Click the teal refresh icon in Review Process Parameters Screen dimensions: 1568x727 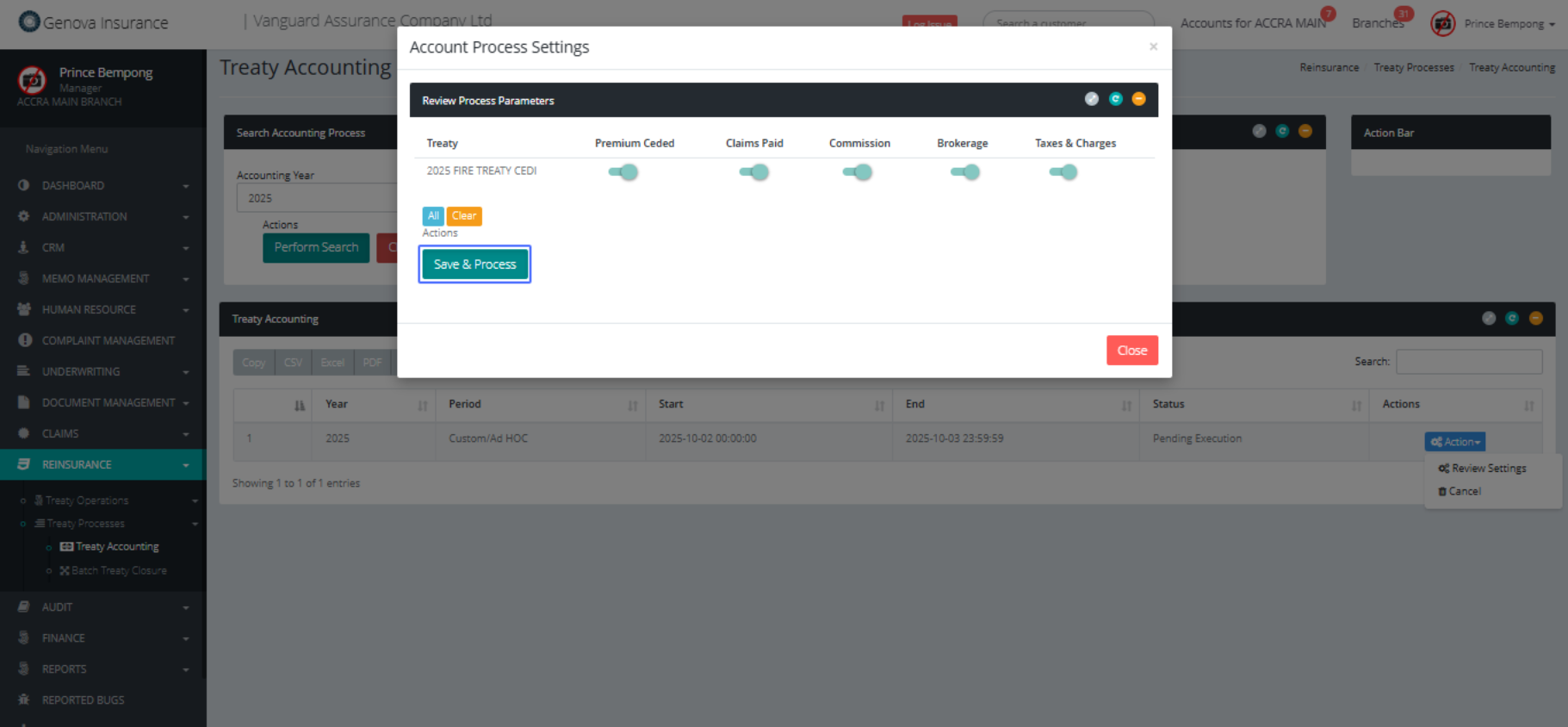pyautogui.click(x=1115, y=99)
